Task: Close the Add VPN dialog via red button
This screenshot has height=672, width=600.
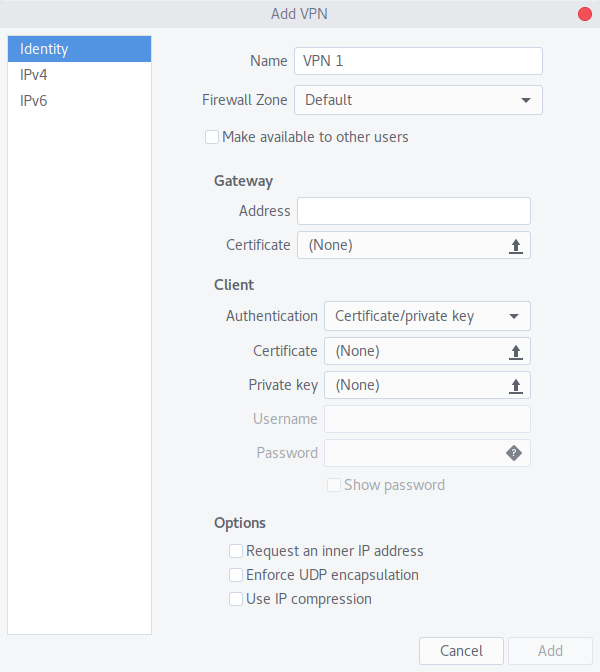Action: click(585, 14)
